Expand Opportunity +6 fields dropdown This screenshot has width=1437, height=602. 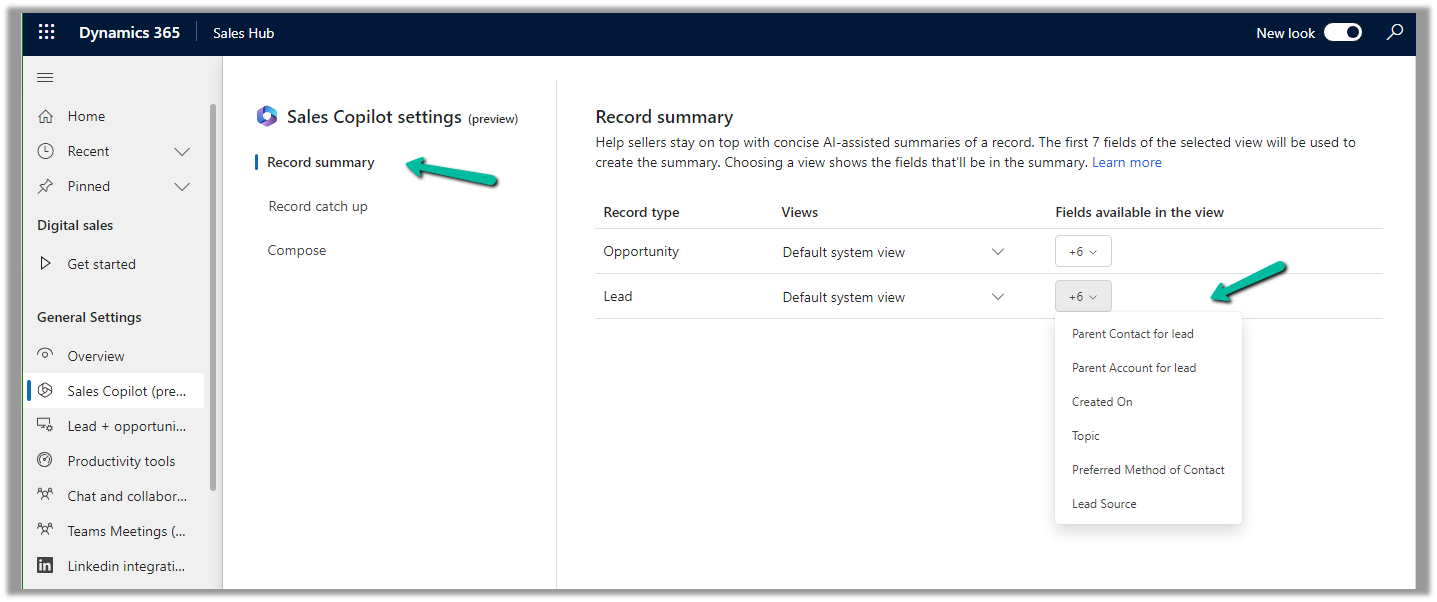1083,252
